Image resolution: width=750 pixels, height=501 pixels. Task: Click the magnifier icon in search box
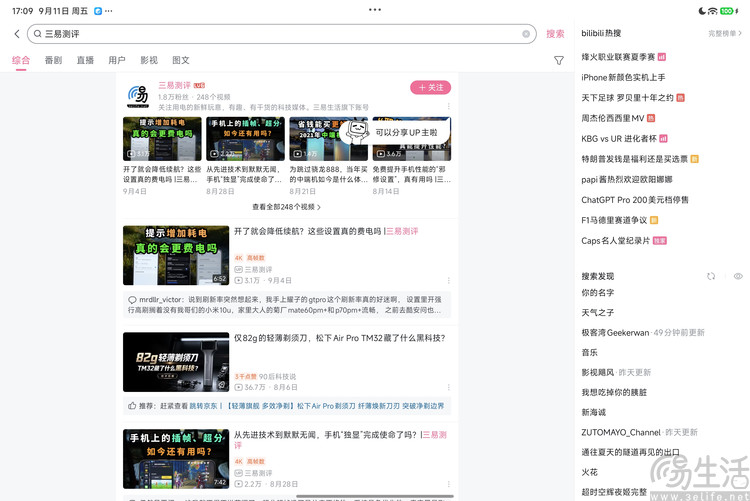(x=37, y=34)
